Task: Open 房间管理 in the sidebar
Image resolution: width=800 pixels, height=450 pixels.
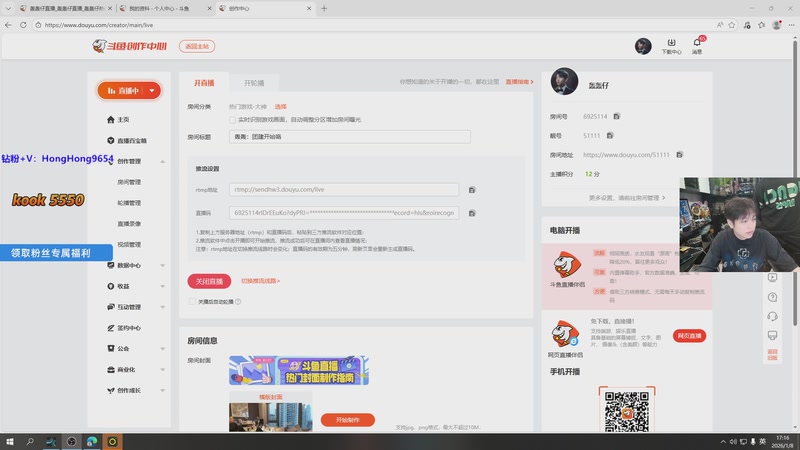Action: (129, 182)
